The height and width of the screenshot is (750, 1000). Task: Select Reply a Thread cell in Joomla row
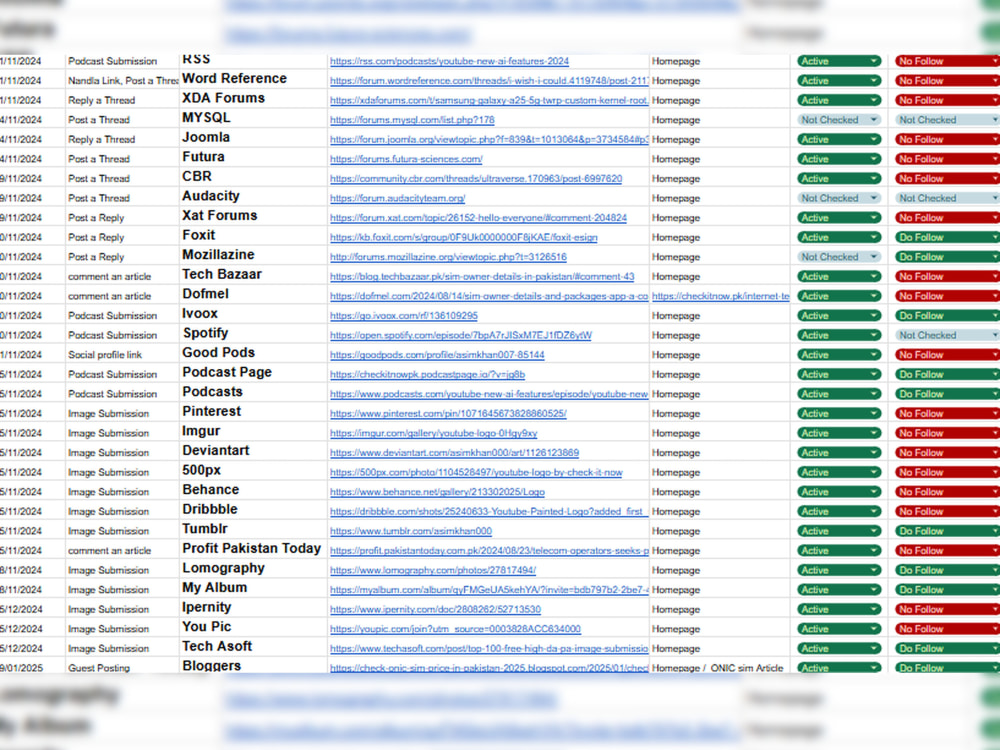click(x=122, y=140)
